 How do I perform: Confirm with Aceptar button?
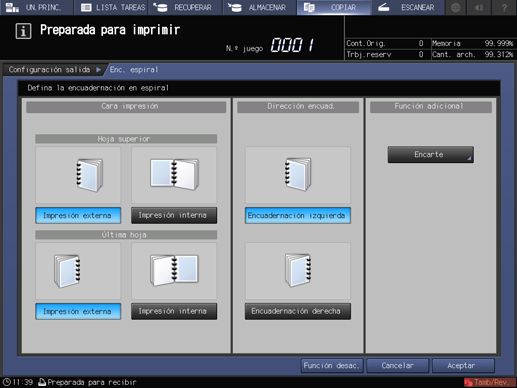pyautogui.click(x=463, y=366)
